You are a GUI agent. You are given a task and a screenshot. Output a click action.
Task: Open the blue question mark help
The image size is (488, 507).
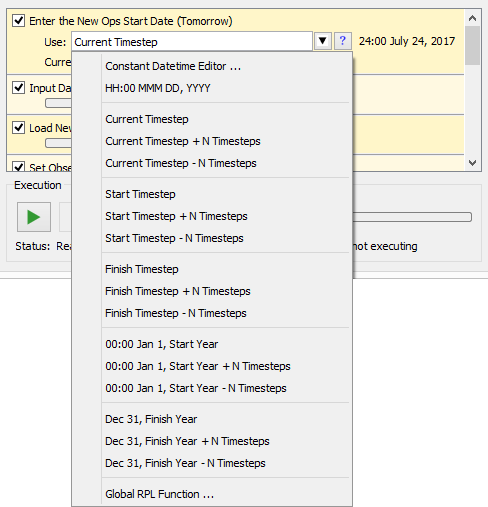point(342,41)
